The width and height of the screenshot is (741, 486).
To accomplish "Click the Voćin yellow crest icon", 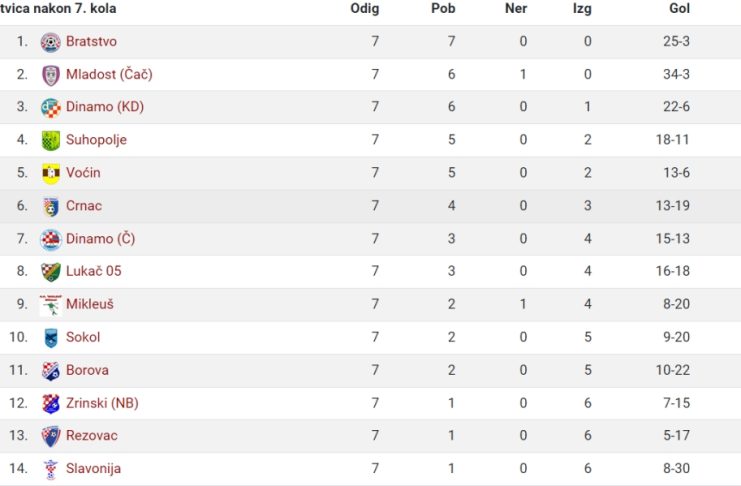I will click(51, 174).
